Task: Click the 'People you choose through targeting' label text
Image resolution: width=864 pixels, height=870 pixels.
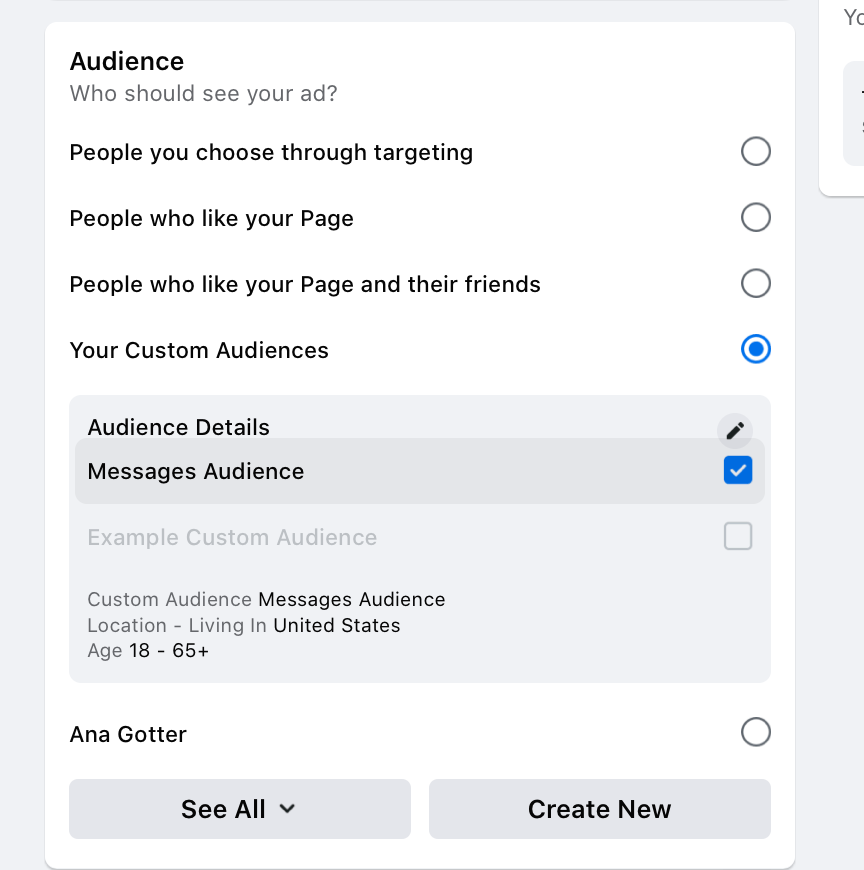Action: tap(271, 153)
